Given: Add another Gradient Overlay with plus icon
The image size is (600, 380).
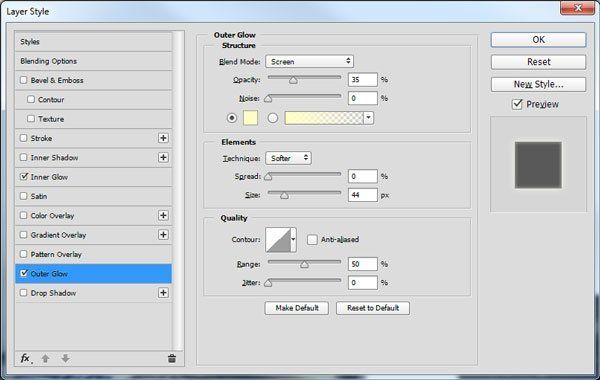Looking at the screenshot, I should (163, 235).
